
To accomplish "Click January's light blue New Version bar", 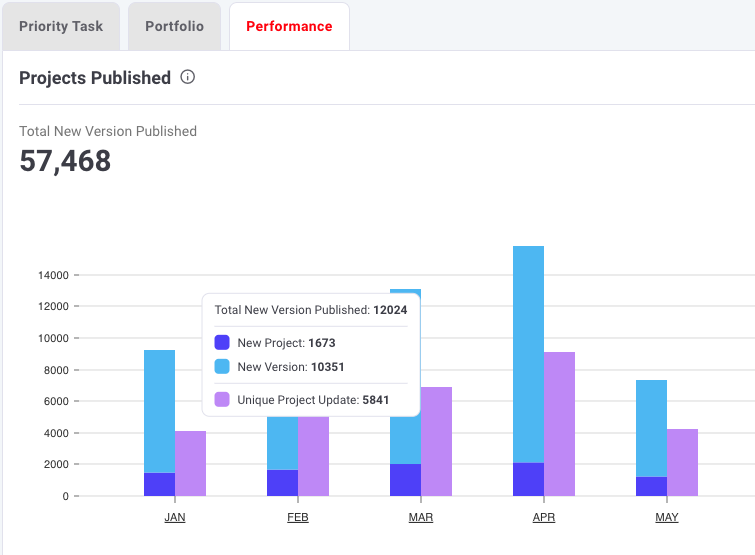I will point(160,410).
